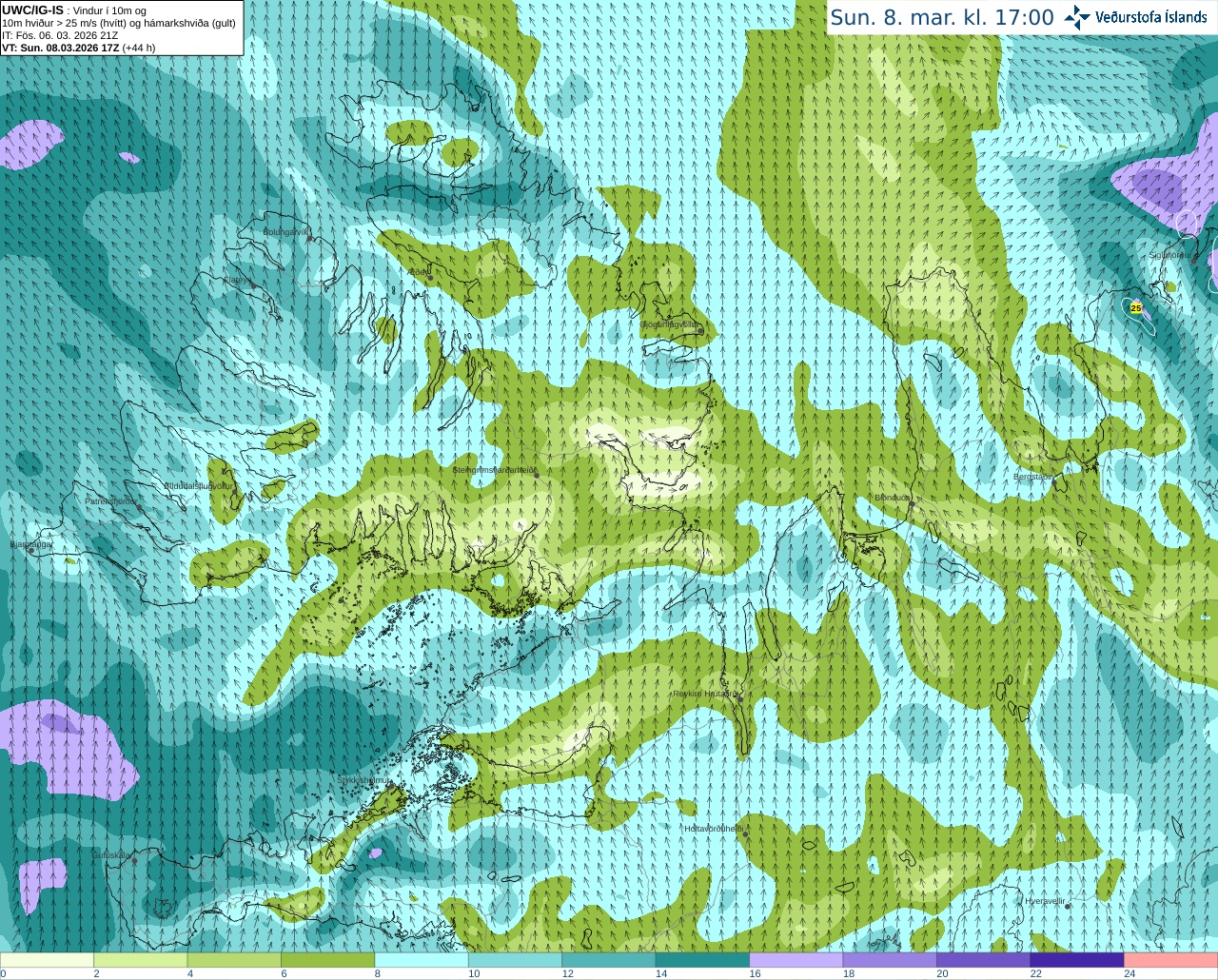Viewport: 1218px width, 980px height.
Task: Click the VT: Sun. 08.03.2026 17Z line
Action: (78, 48)
